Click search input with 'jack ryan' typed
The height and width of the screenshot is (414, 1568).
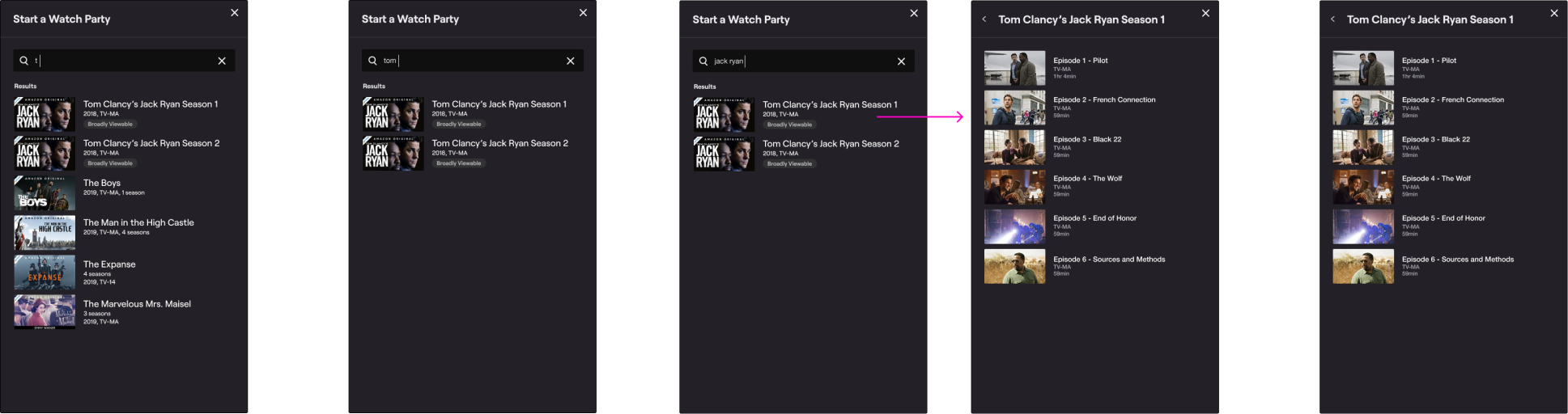[x=804, y=61]
